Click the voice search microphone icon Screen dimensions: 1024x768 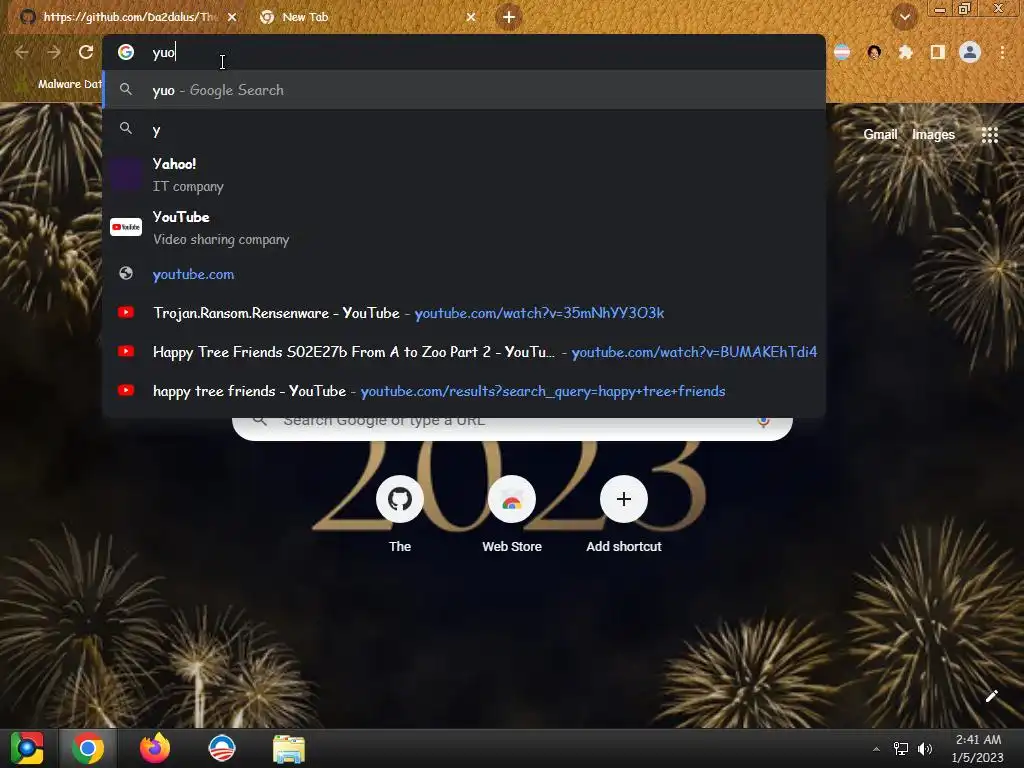point(763,423)
